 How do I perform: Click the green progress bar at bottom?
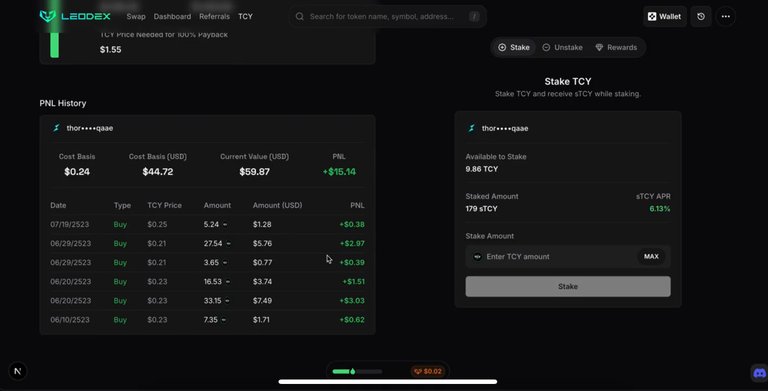pyautogui.click(x=357, y=371)
